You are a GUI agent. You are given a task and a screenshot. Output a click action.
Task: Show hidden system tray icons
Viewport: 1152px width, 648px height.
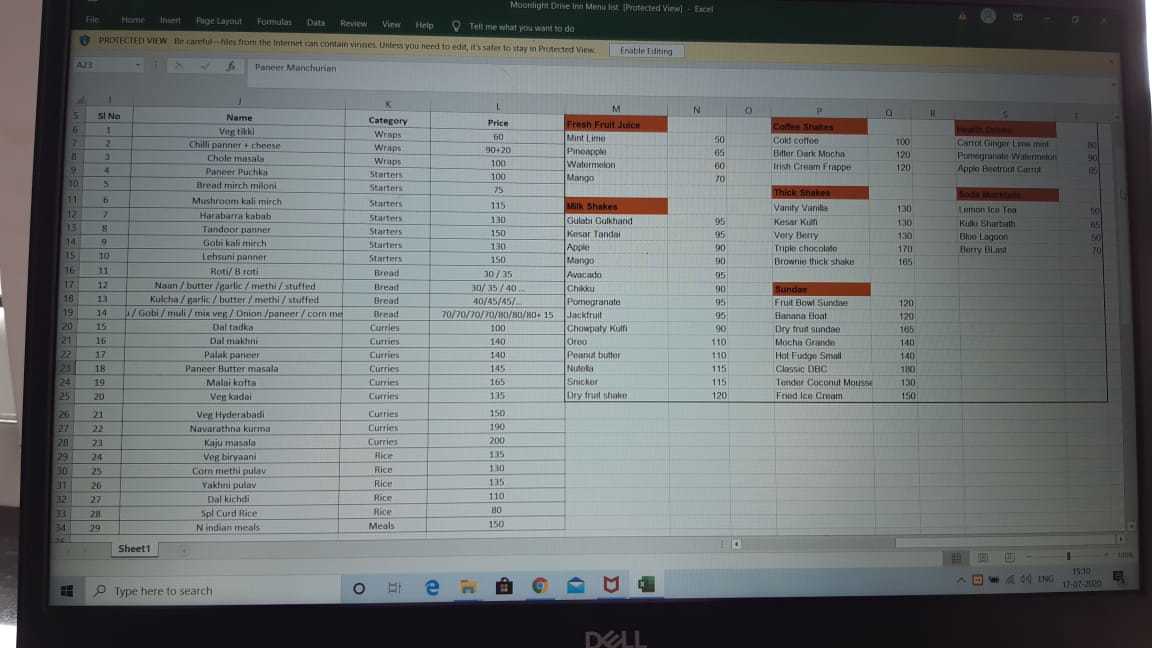click(962, 579)
